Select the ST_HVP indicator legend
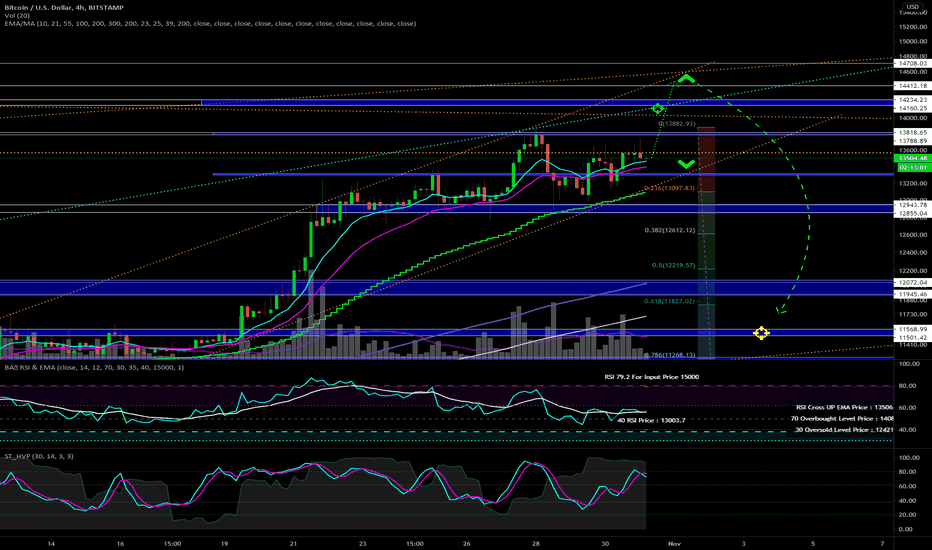This screenshot has width=932, height=550. [x=39, y=456]
